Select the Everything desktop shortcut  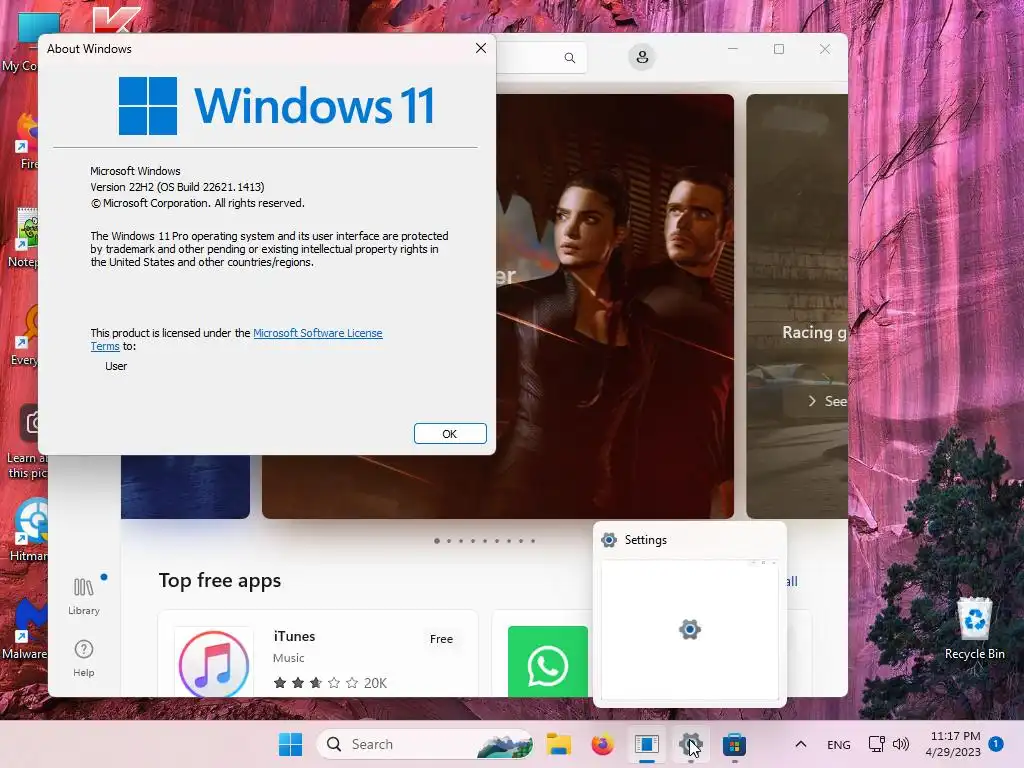25,336
